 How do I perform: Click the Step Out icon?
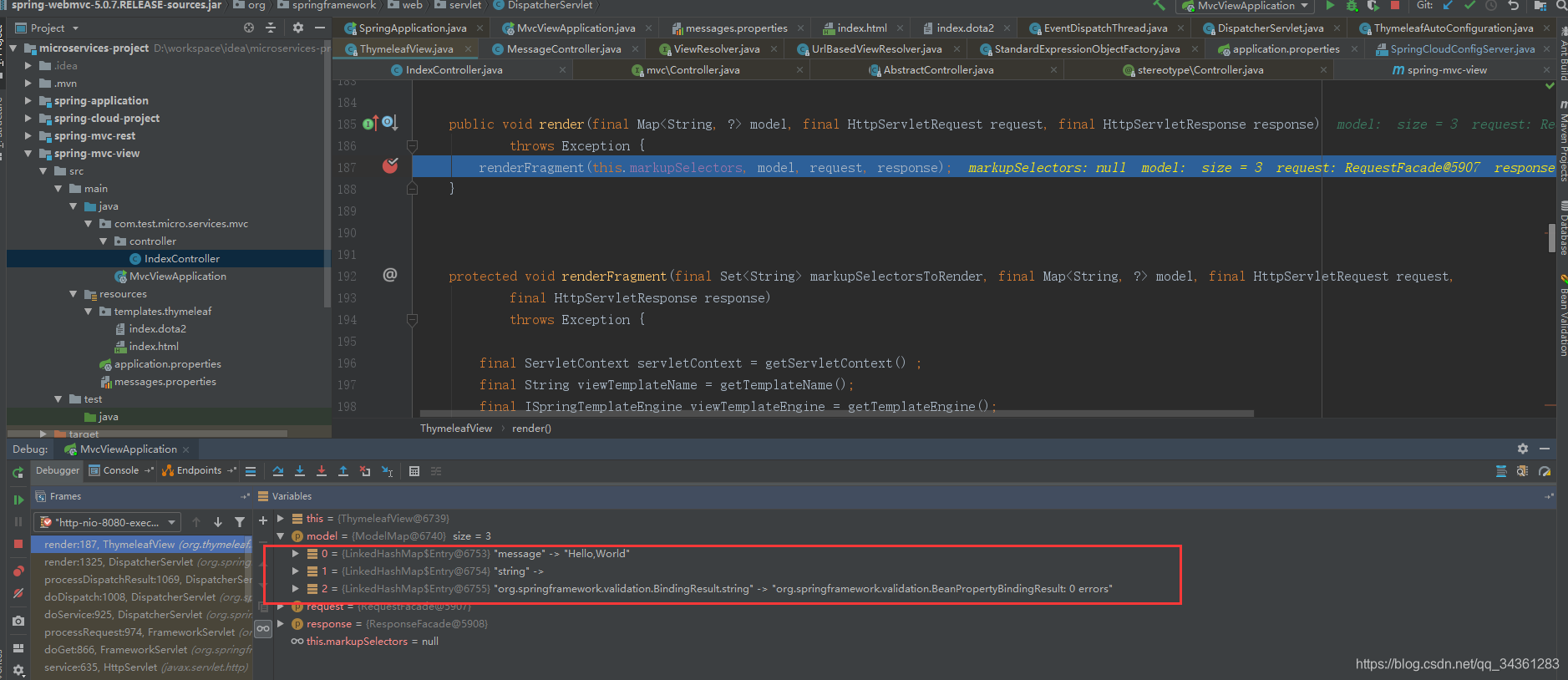[343, 471]
